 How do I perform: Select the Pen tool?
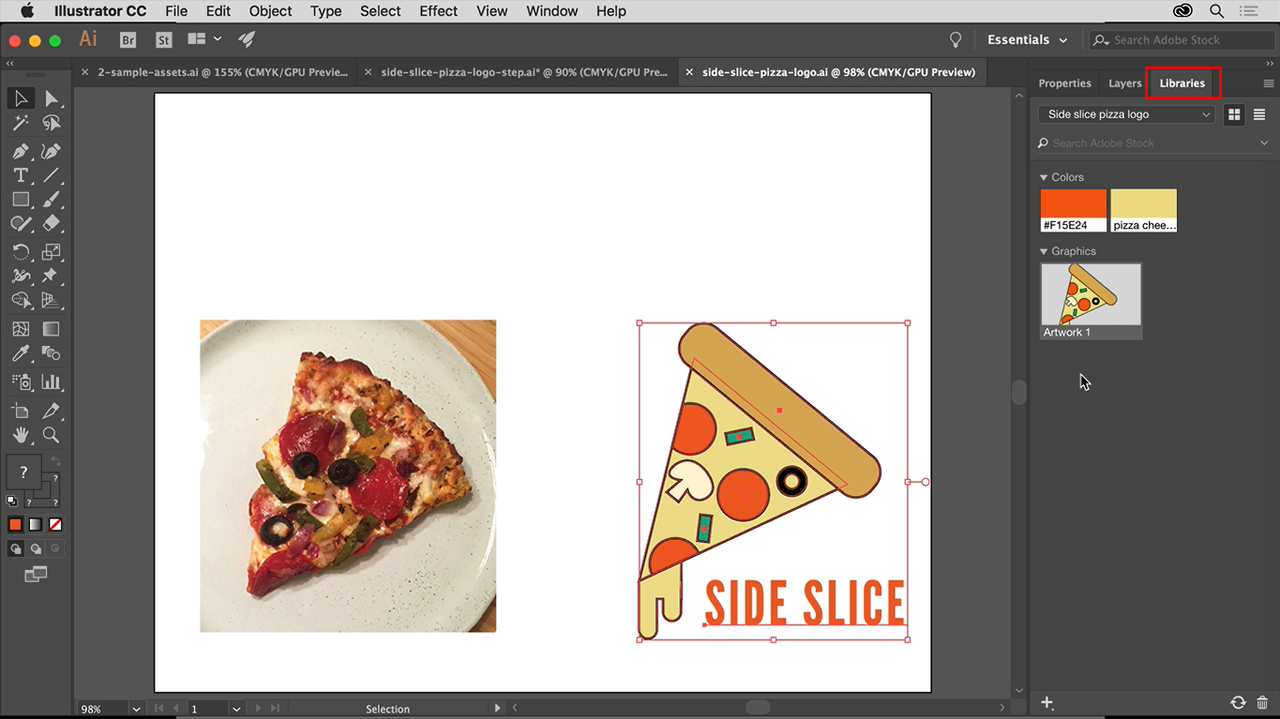(21, 151)
